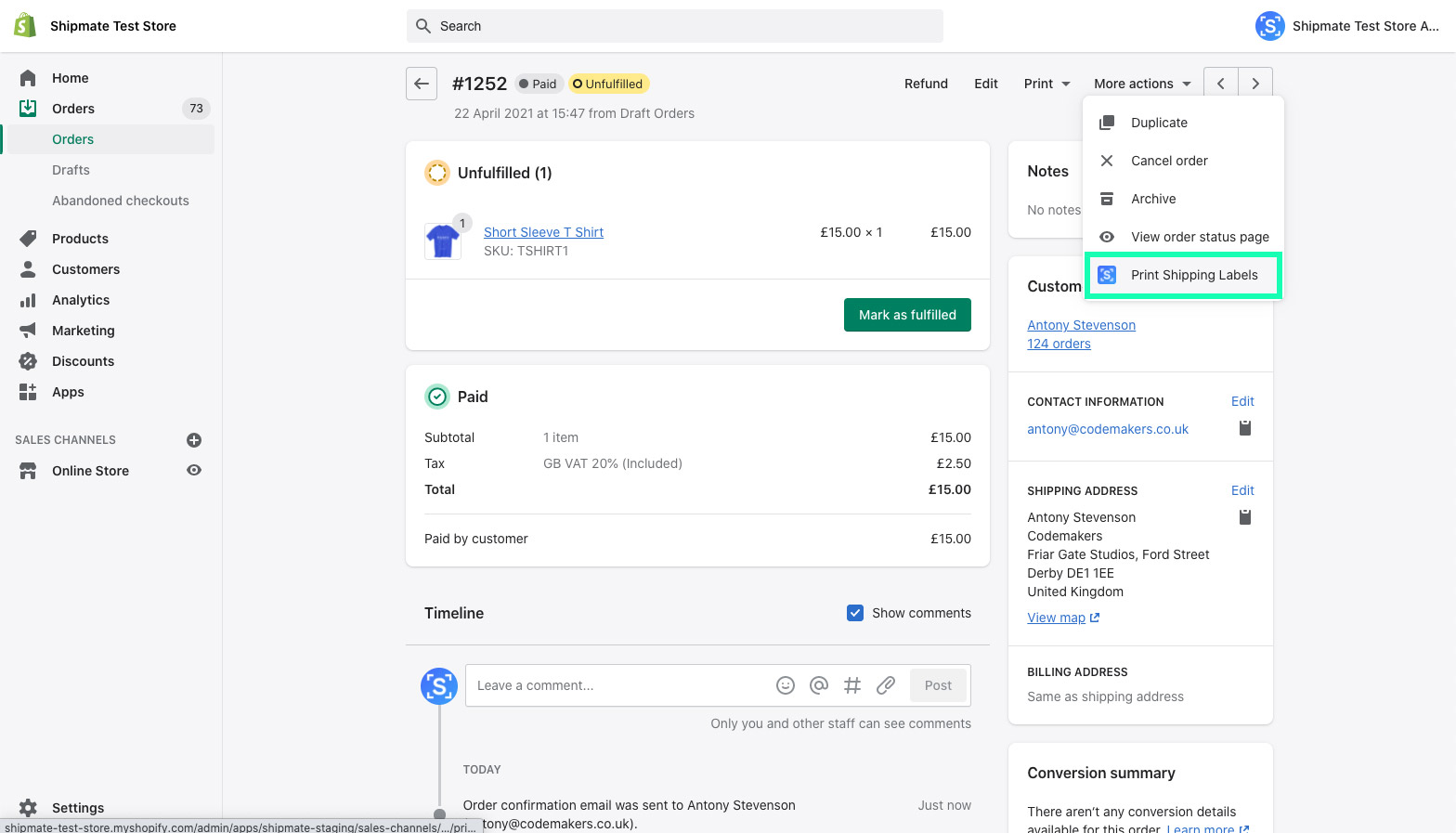
Task: Insert a hashtag reference in the comment
Action: tap(852, 685)
